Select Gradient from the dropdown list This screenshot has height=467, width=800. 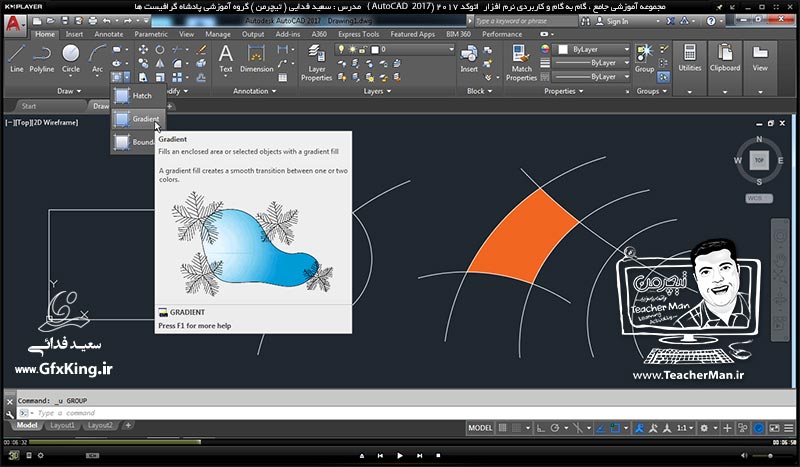click(x=138, y=119)
